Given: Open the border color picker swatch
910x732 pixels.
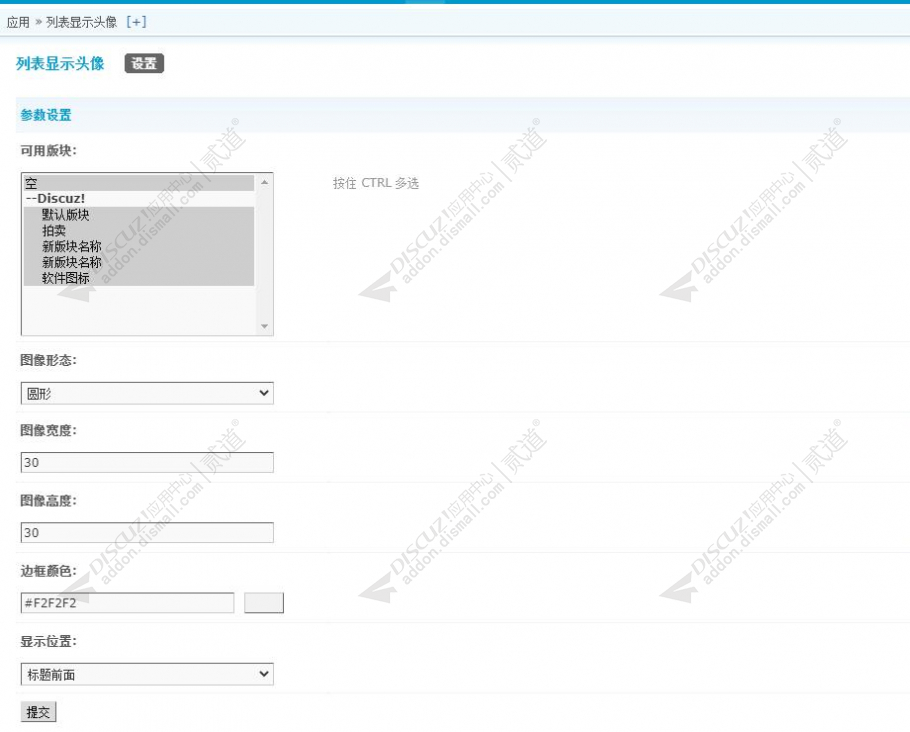Looking at the screenshot, I should point(264,603).
